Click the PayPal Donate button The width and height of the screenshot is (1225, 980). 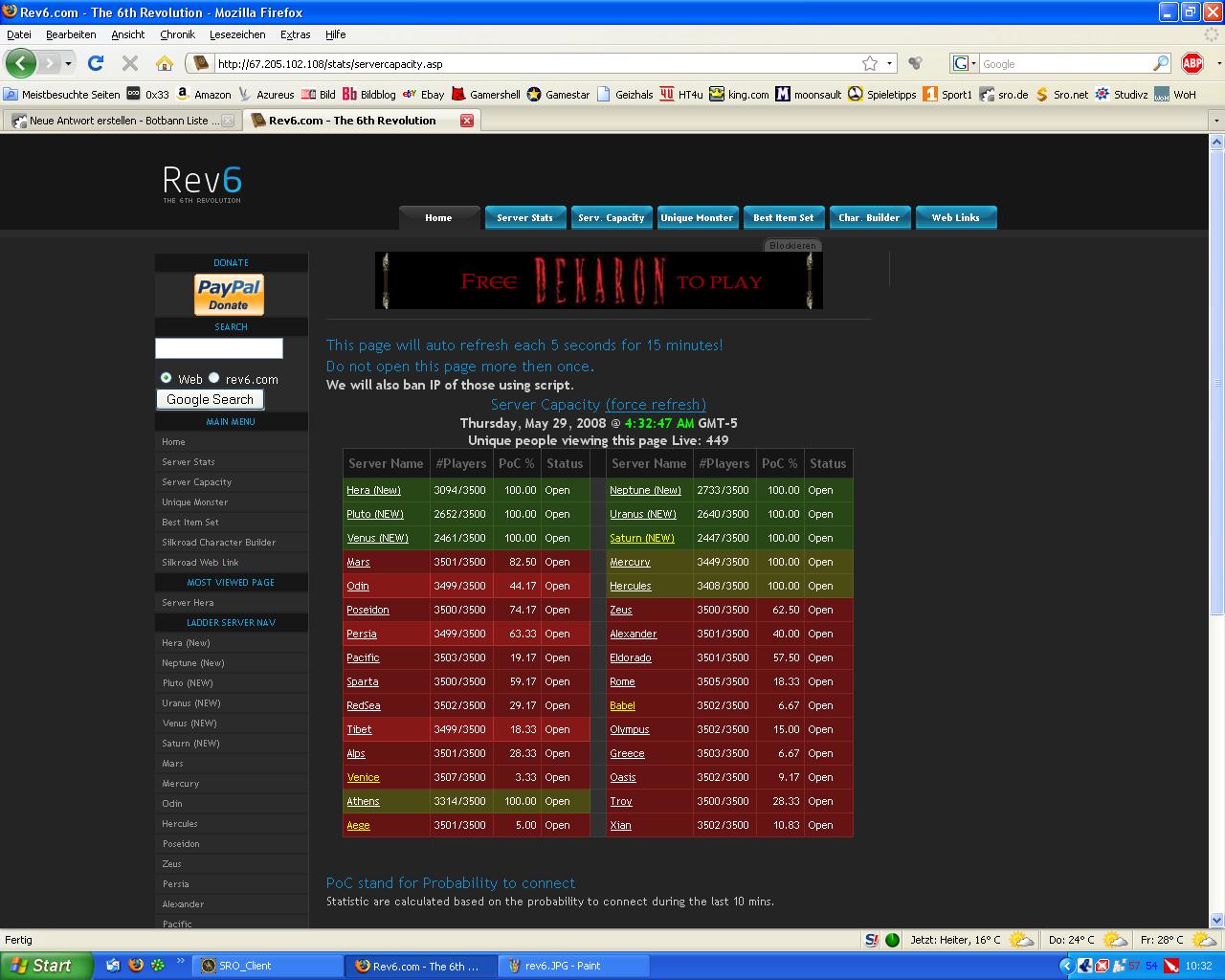[x=229, y=295]
